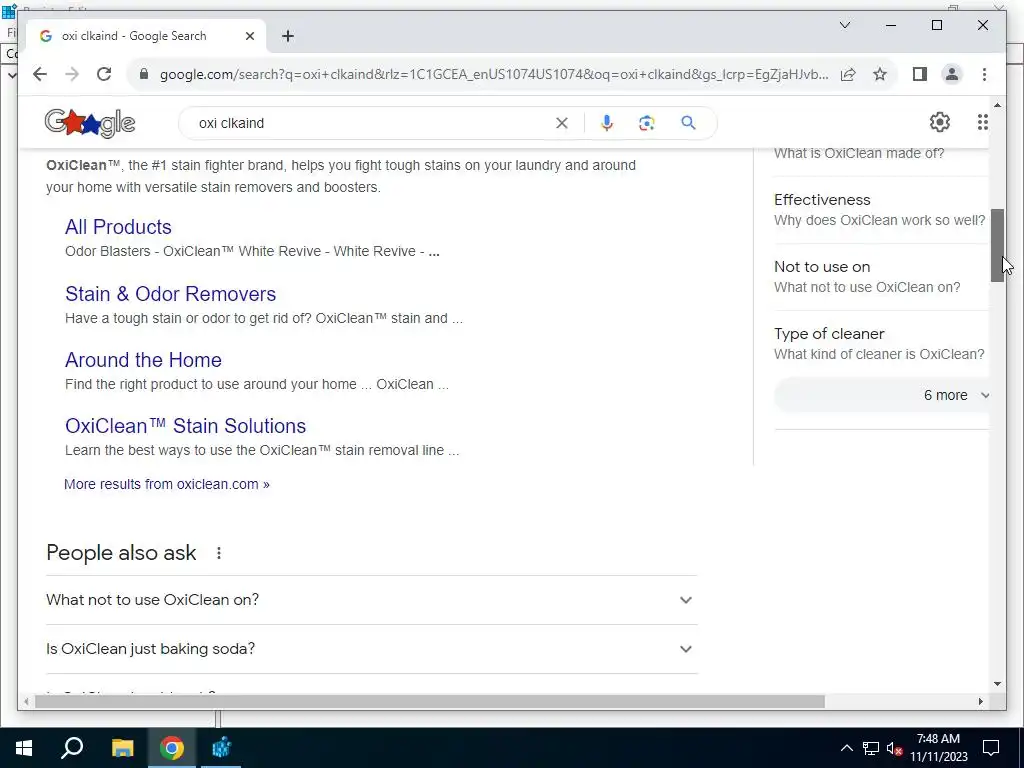Open the network status tray icon

(x=871, y=748)
